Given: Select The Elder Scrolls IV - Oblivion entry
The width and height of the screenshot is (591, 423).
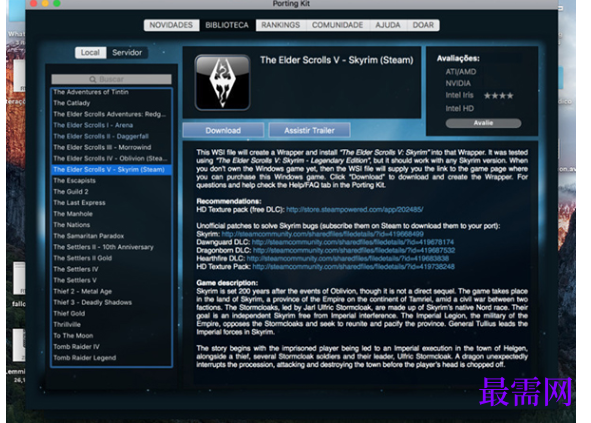Looking at the screenshot, I should click(112, 158).
